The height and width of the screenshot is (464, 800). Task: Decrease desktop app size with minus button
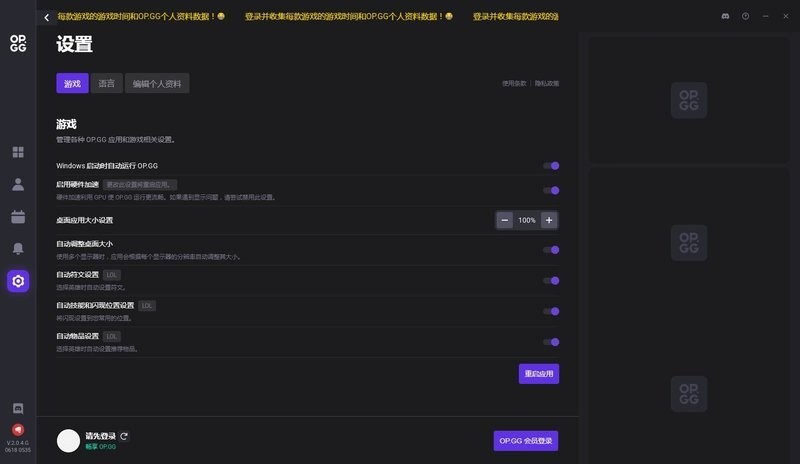pyautogui.click(x=505, y=220)
